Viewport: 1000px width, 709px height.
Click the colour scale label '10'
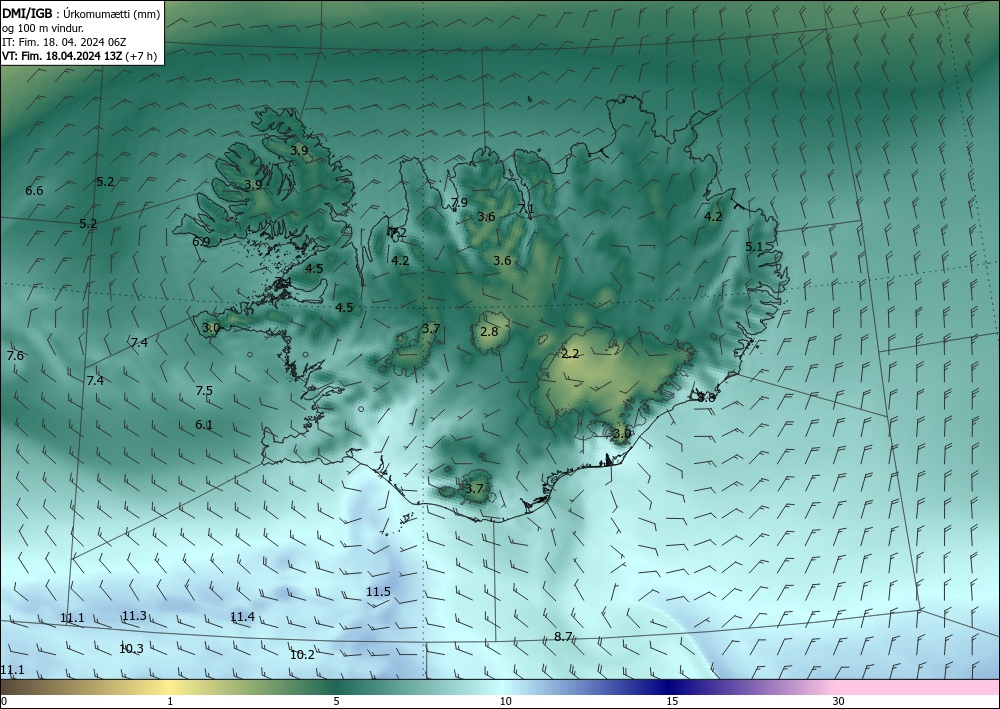[x=506, y=701]
